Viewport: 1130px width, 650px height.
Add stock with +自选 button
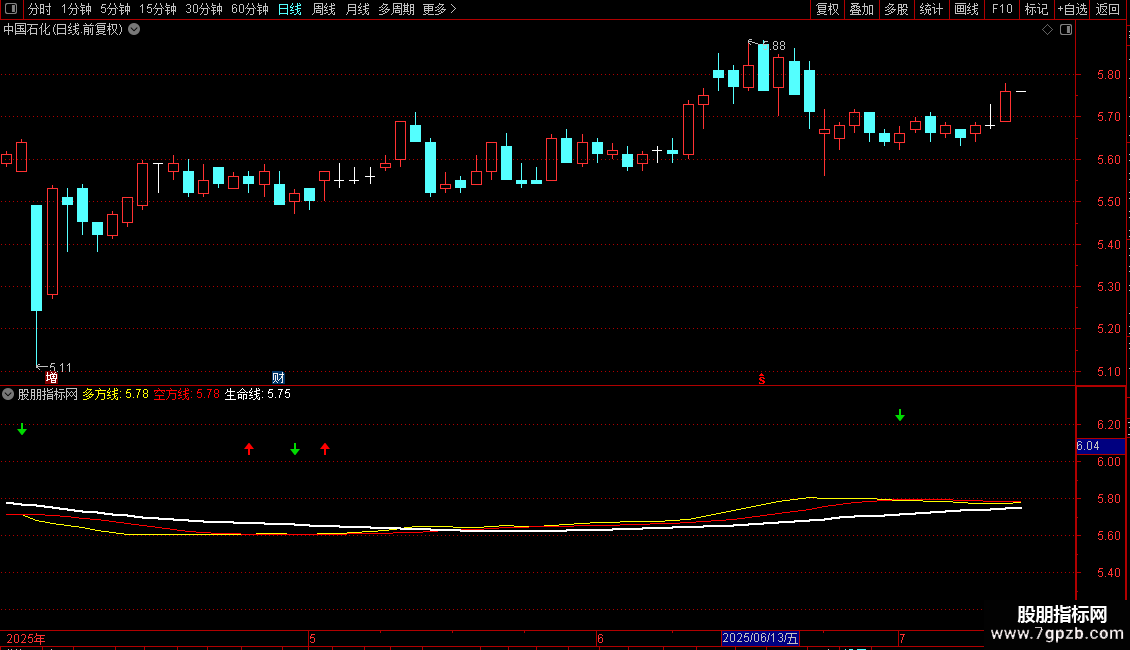[1072, 9]
